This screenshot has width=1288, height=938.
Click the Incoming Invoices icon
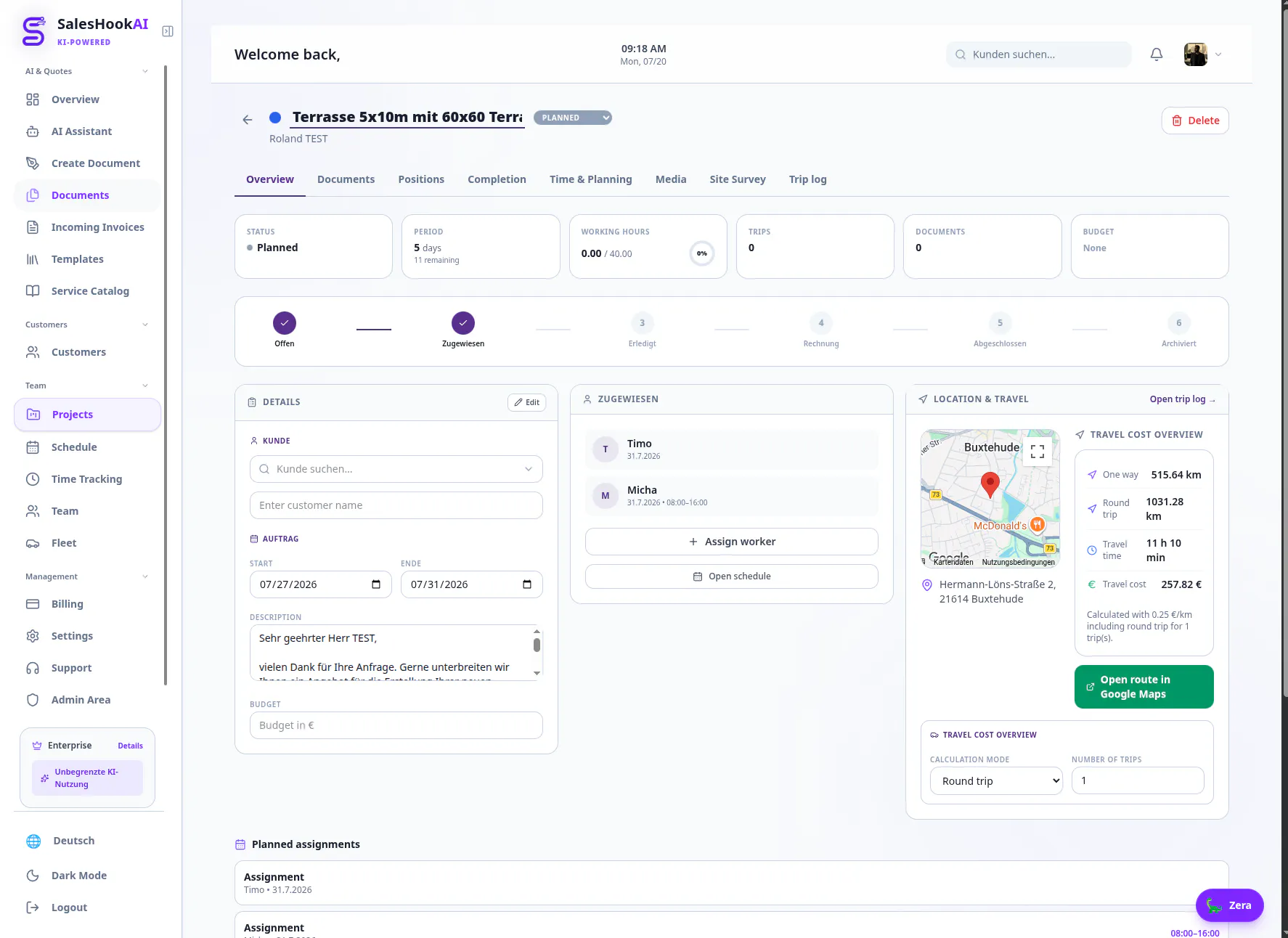click(33, 227)
